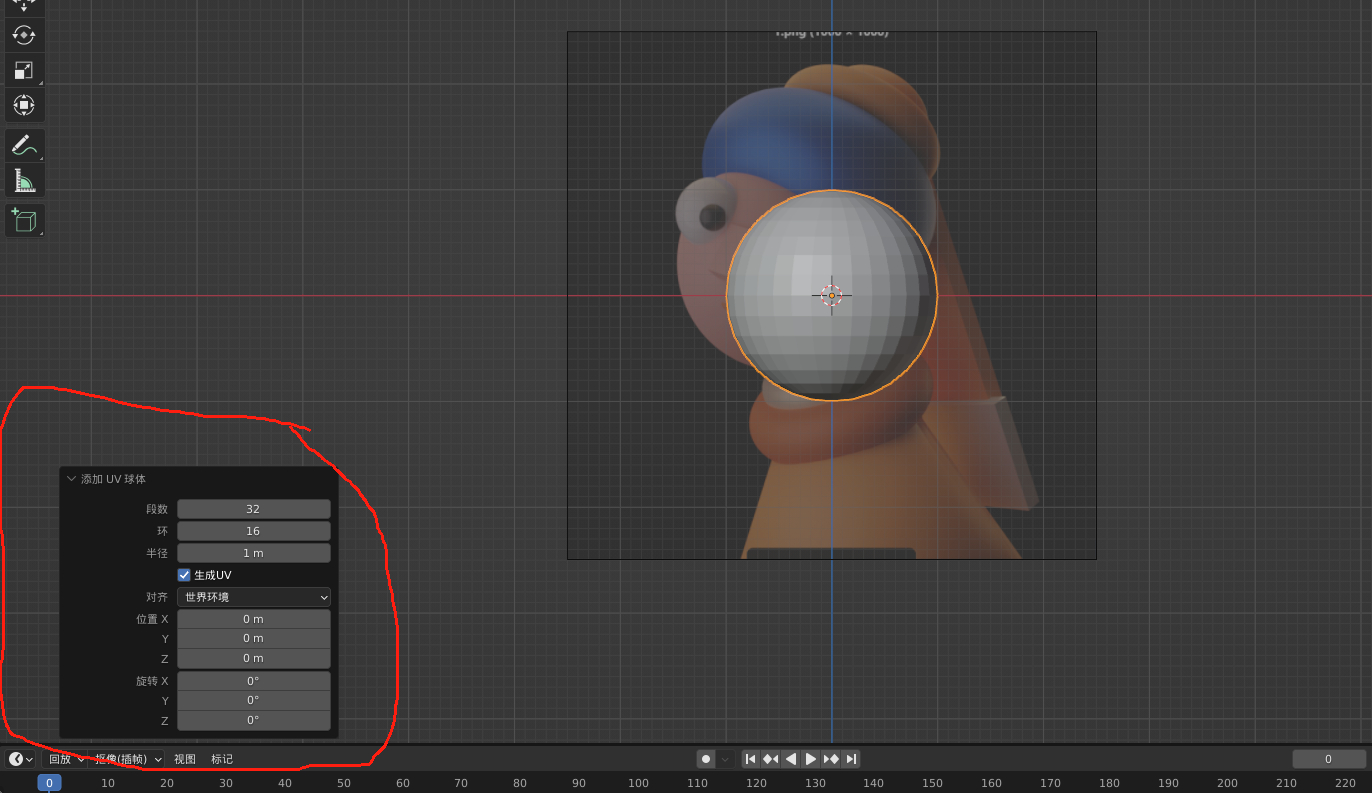Click the current frame number field
This screenshot has height=793, width=1372.
pyautogui.click(x=1329, y=759)
